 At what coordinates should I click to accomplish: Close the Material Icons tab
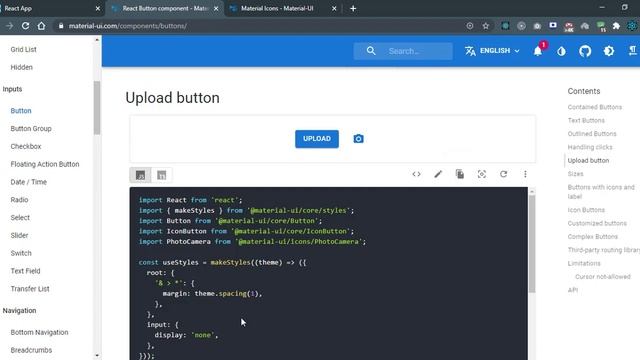tap(334, 8)
